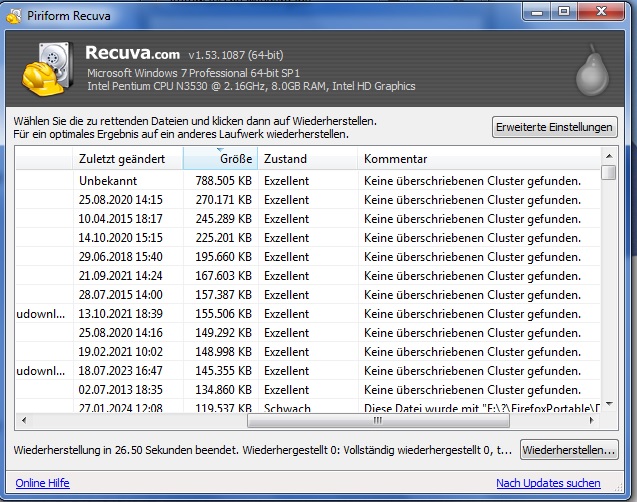Select row dated 25.08.2020 14:15
Image resolution: width=637 pixels, height=502 pixels.
308,200
